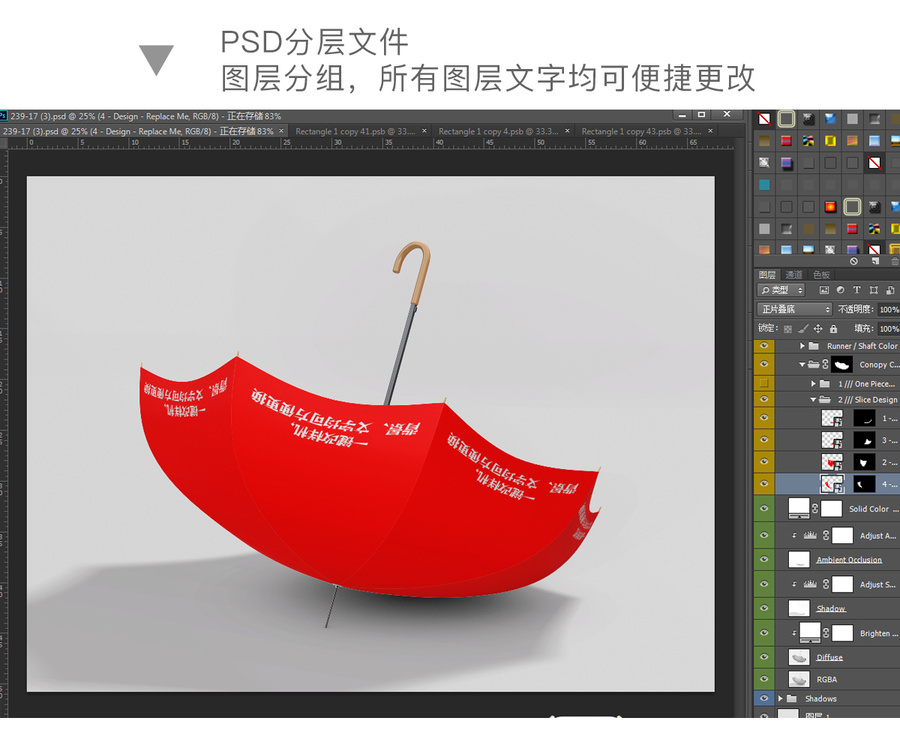Hide the Solid Color layer
The height and width of the screenshot is (748, 900).
pyautogui.click(x=764, y=509)
